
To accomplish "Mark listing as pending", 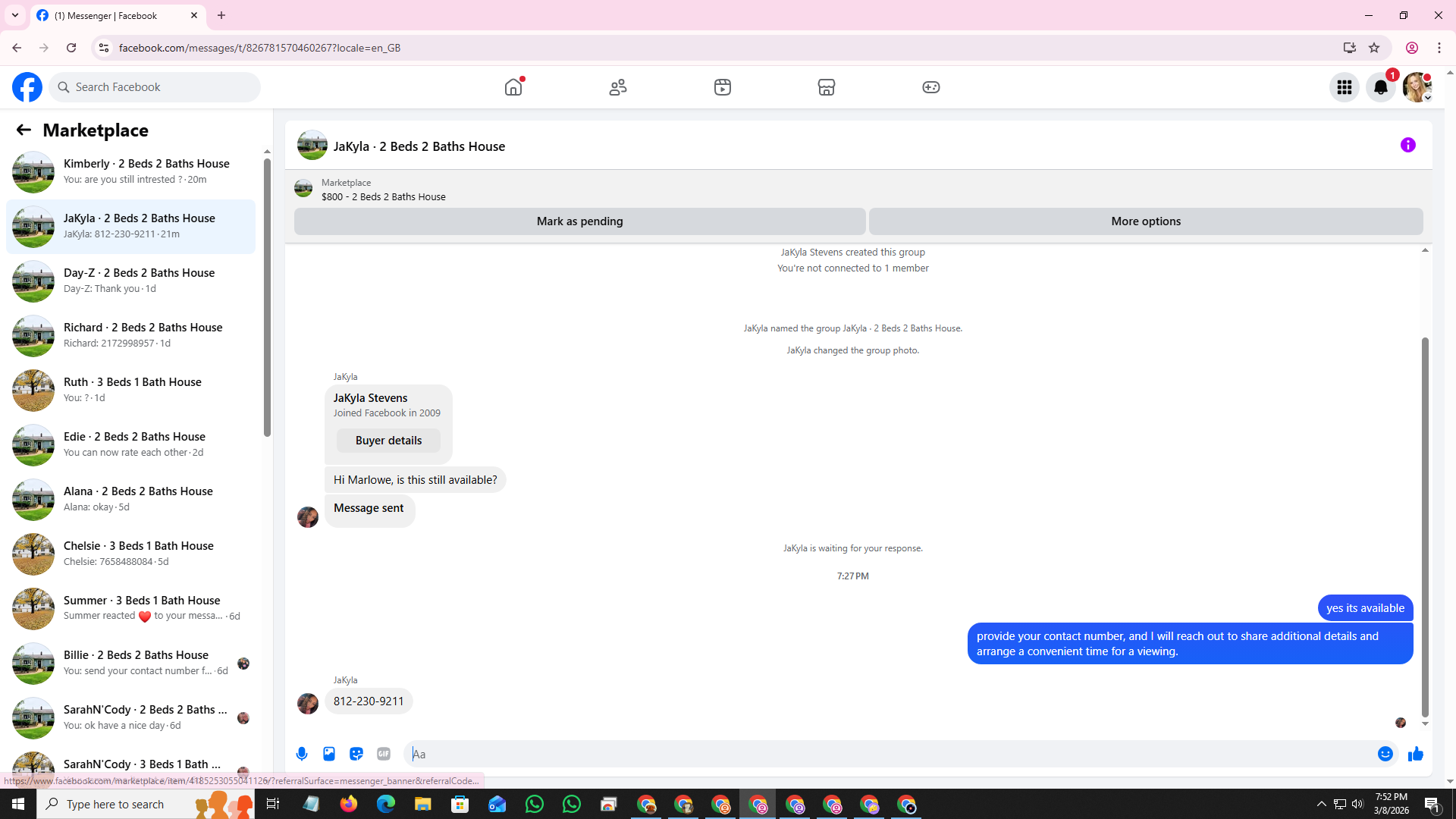I will [x=579, y=221].
